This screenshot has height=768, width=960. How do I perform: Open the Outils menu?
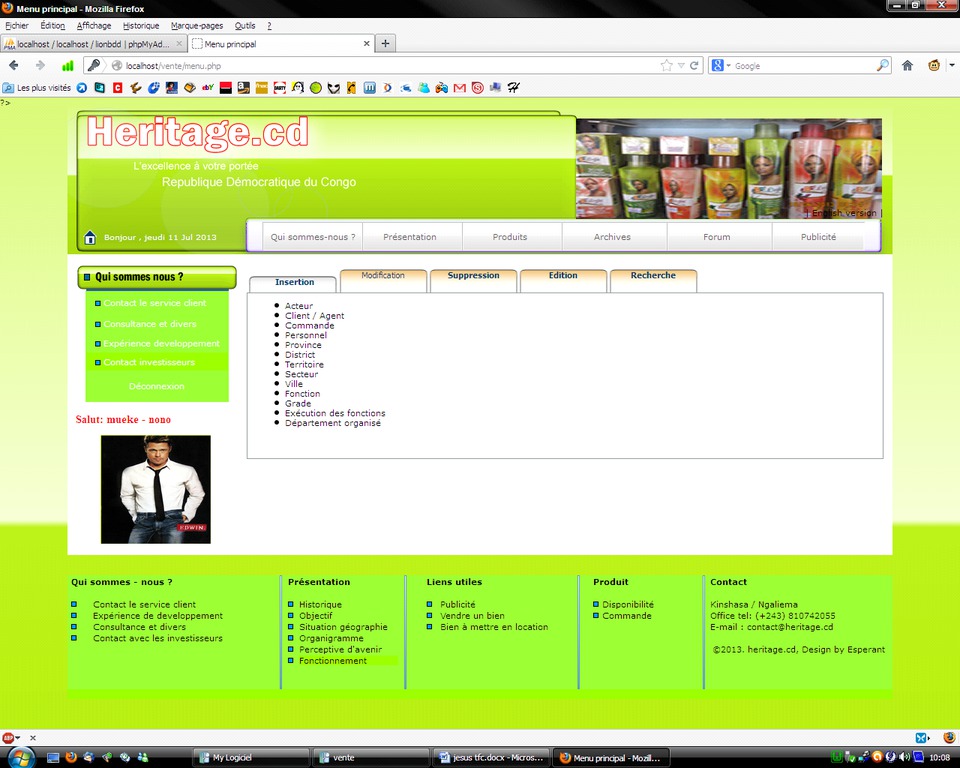(x=245, y=26)
